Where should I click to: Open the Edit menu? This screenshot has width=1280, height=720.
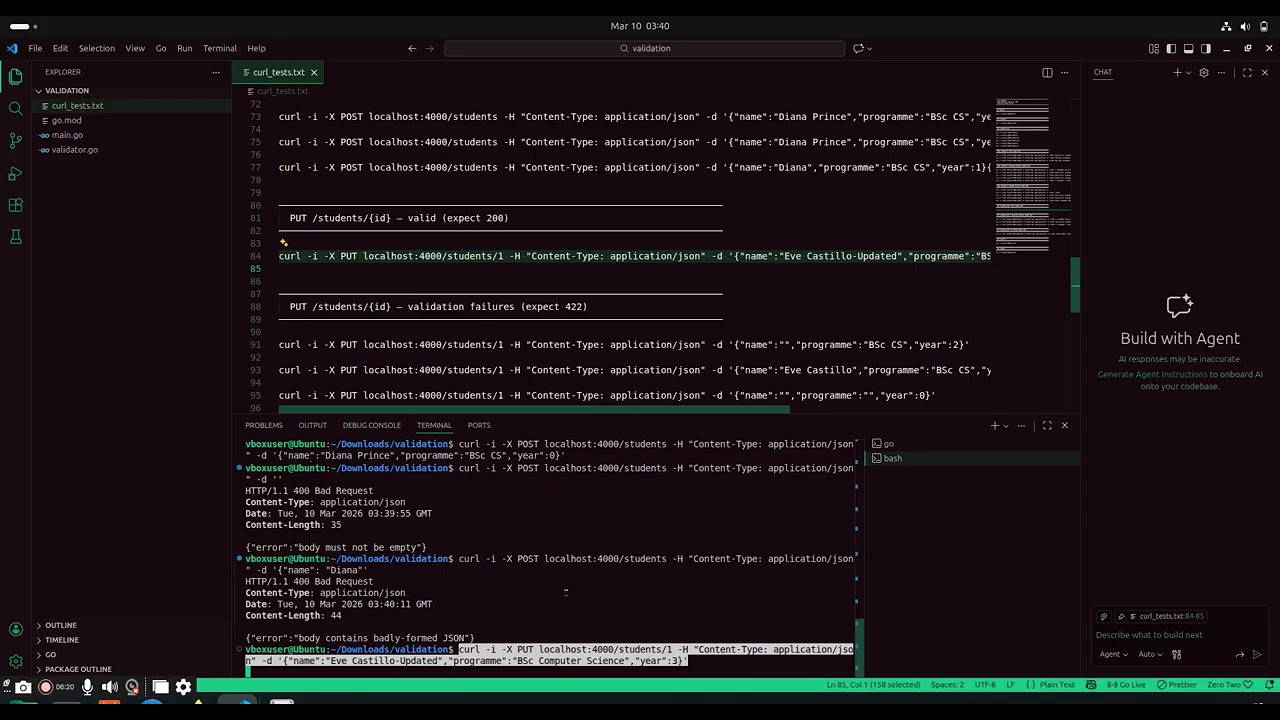pyautogui.click(x=60, y=48)
